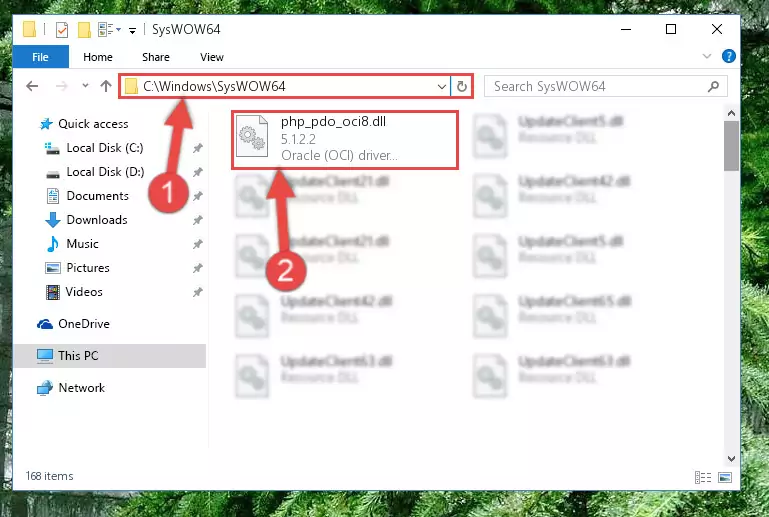Open the Customize Quick Access Toolbar arrow
The width and height of the screenshot is (769, 517).
pos(132,30)
